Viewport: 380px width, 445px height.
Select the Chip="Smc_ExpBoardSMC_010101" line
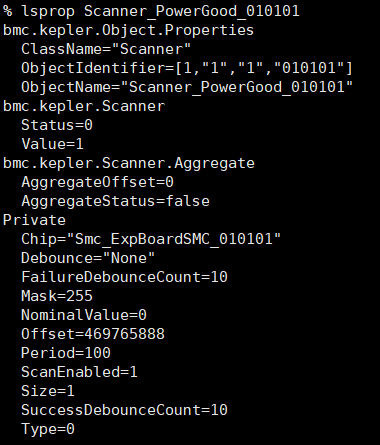pos(151,239)
